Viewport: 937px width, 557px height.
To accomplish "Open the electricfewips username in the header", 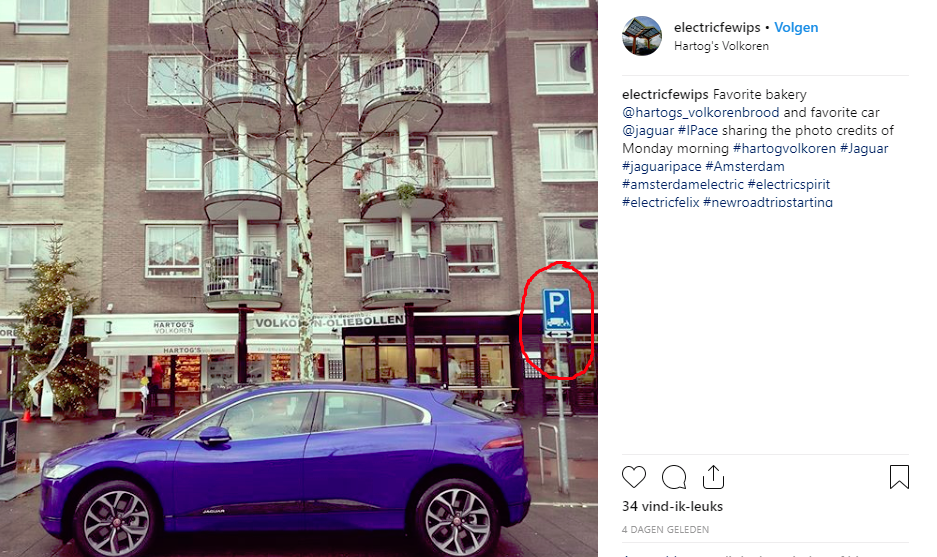I will click(717, 27).
